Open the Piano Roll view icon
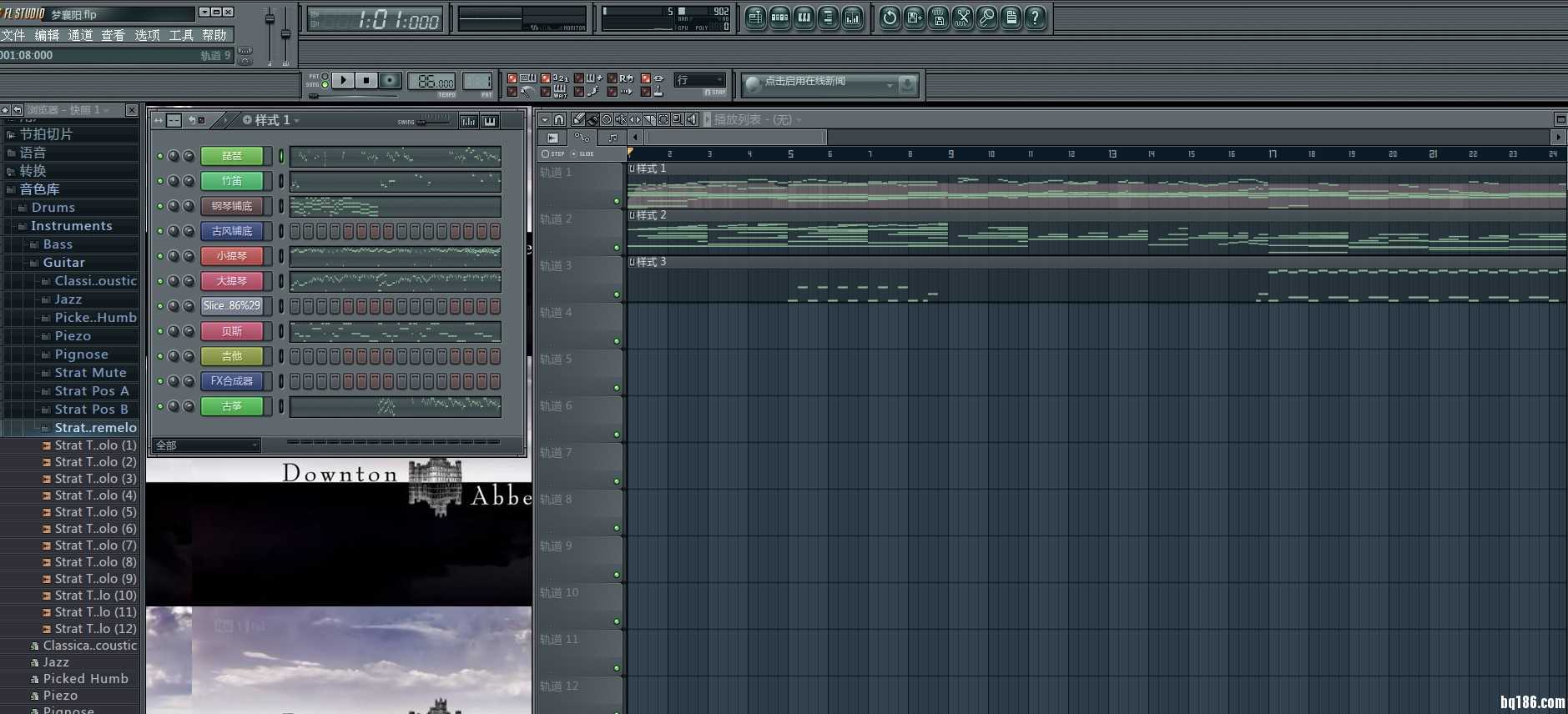This screenshot has height=714, width=1568. 804,18
